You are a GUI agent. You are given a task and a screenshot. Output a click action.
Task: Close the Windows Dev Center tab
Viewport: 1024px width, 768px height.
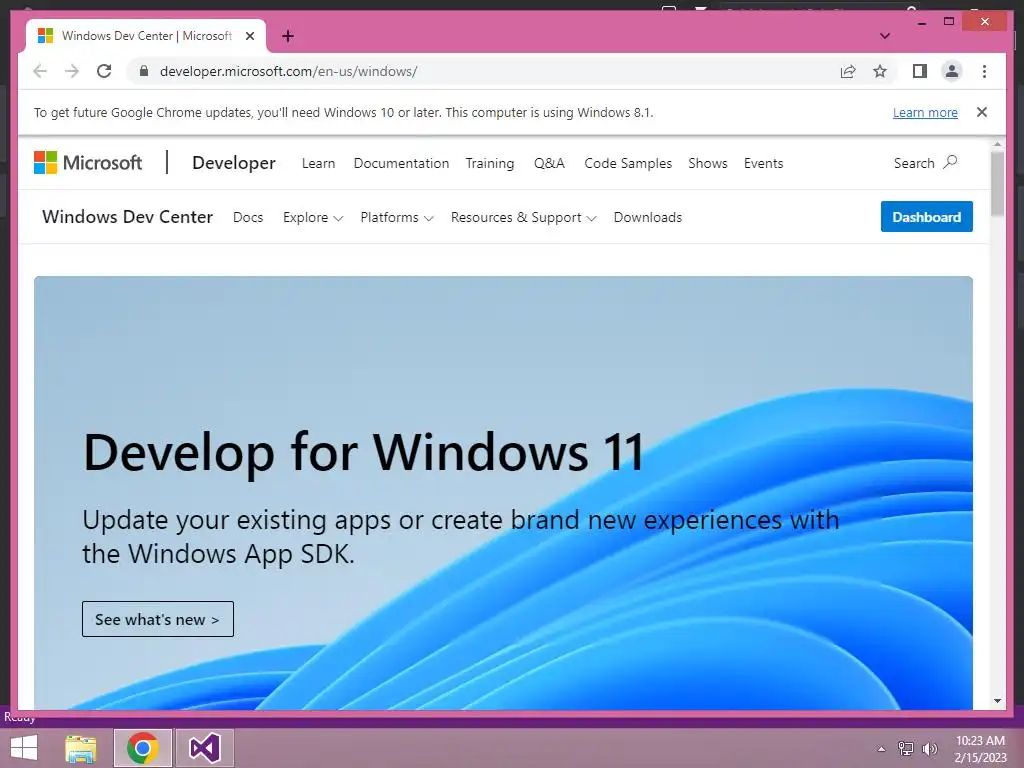[x=249, y=36]
